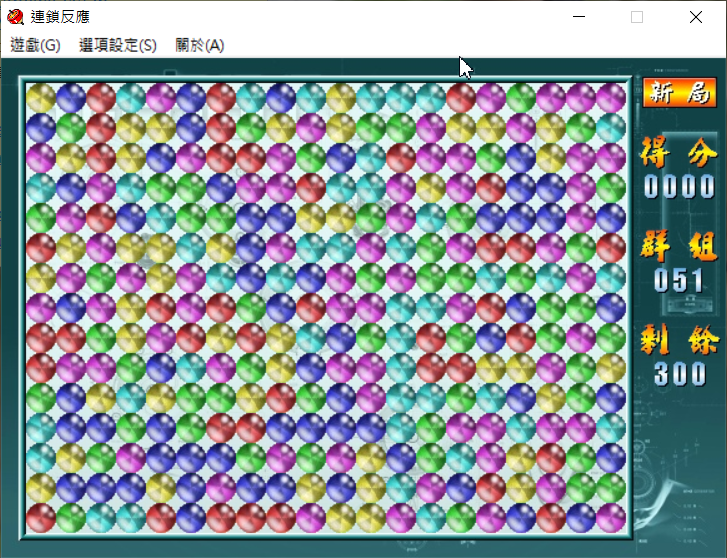The image size is (727, 558).
Task: Select the only green ball in the top row
Action: 521,98
